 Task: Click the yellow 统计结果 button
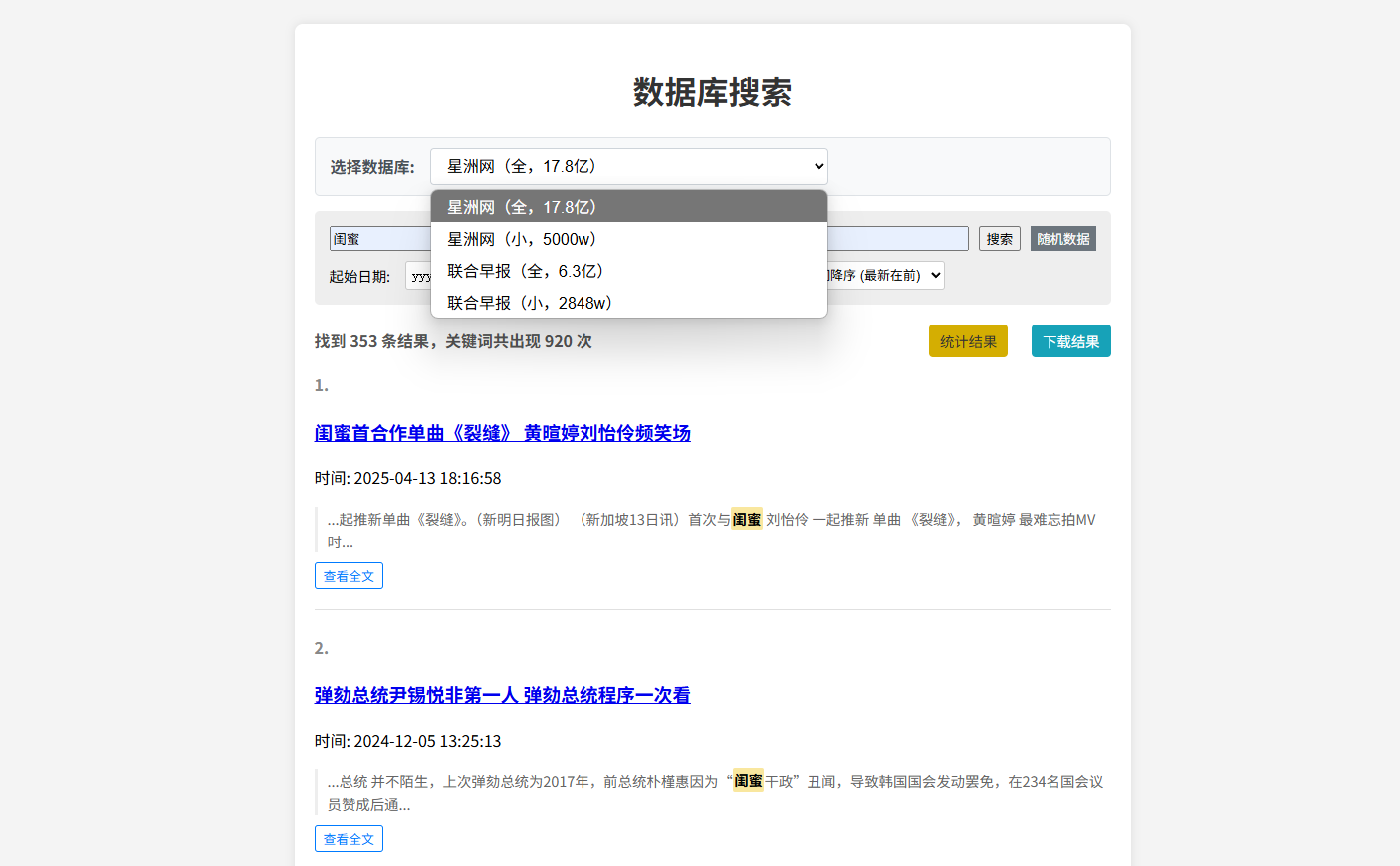[968, 340]
